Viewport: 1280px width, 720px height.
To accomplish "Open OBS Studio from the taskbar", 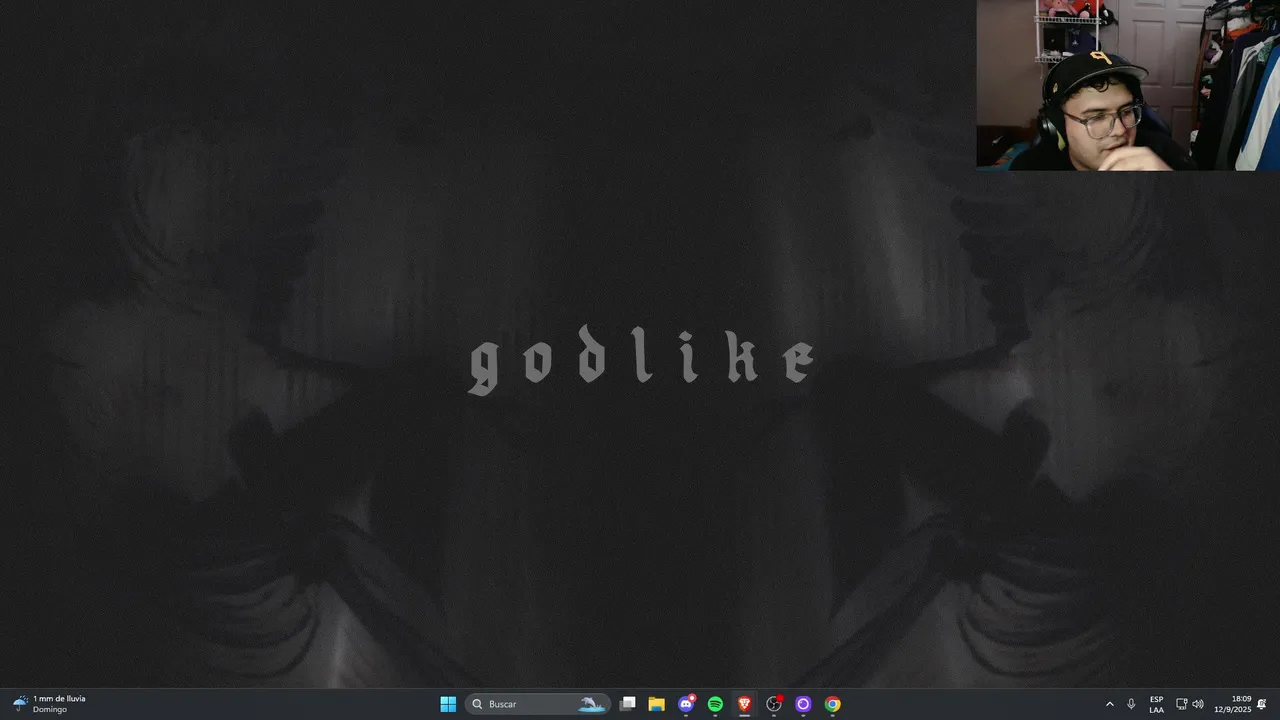I will (773, 704).
